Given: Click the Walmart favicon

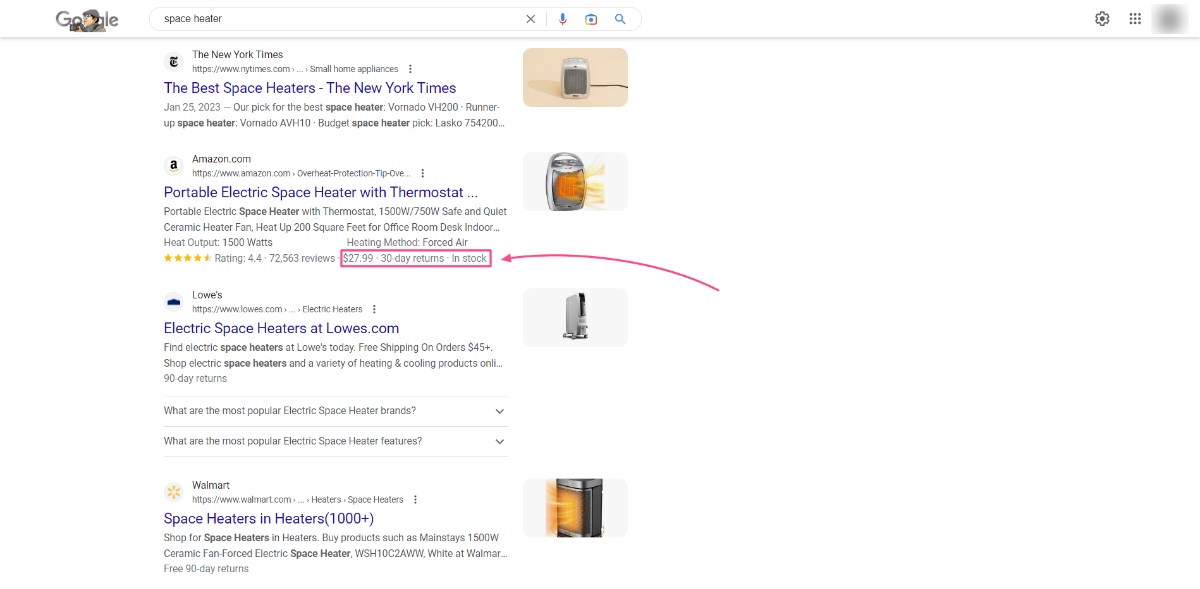Looking at the screenshot, I should coord(174,492).
